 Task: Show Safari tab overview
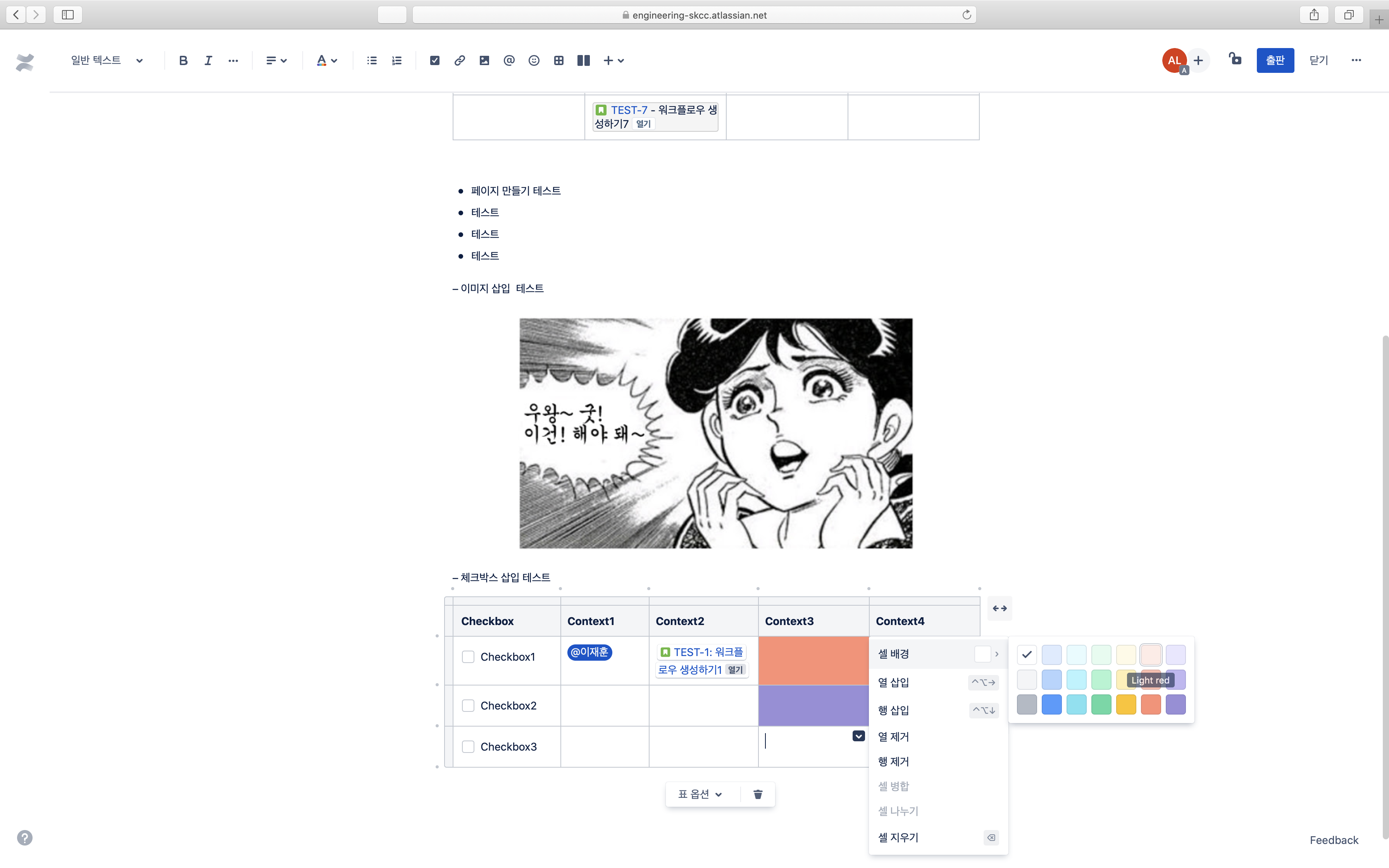click(1349, 15)
